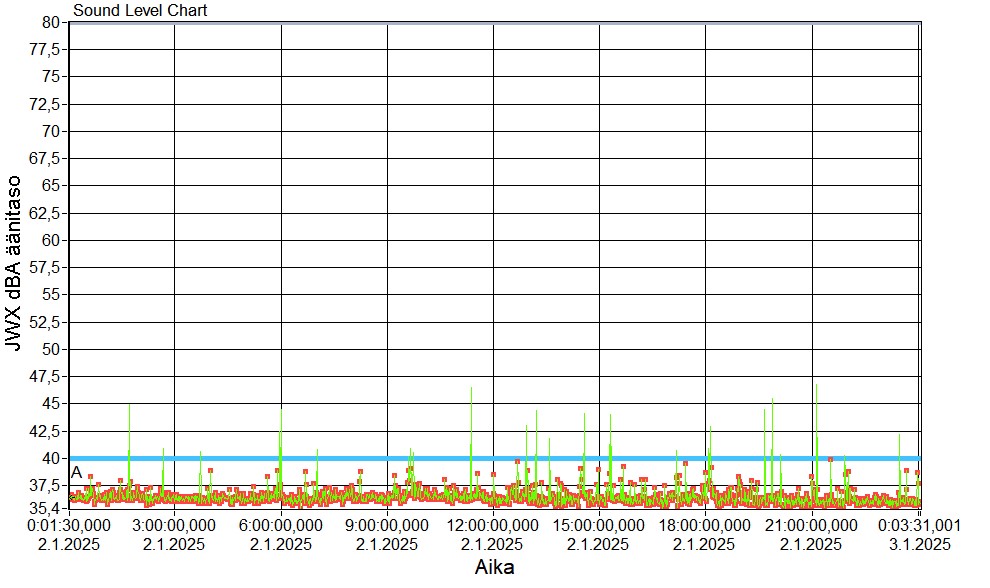
Task: Click the 3.1.2025 date label
Action: [920, 544]
